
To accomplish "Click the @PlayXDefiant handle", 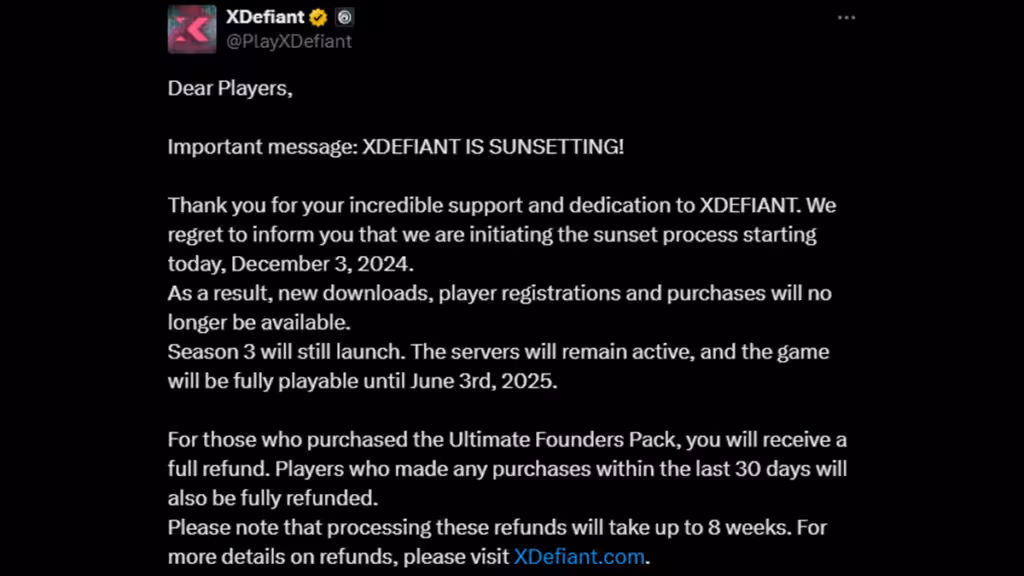I will [289, 41].
